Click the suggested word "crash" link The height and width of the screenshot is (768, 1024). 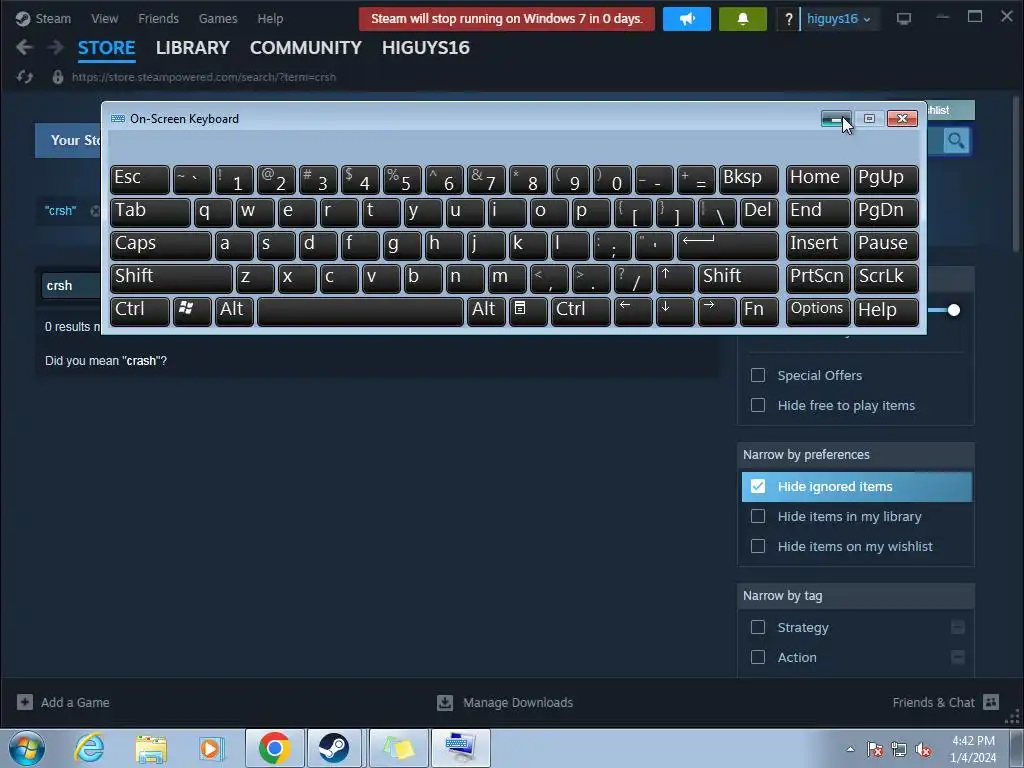tap(141, 360)
